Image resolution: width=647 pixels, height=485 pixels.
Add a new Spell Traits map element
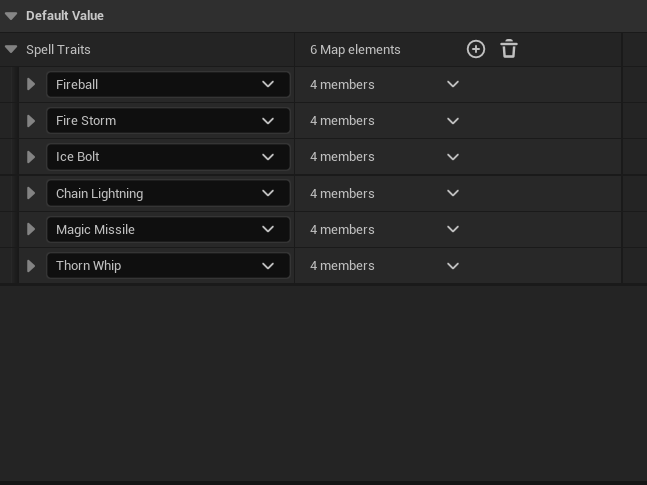[x=476, y=49]
